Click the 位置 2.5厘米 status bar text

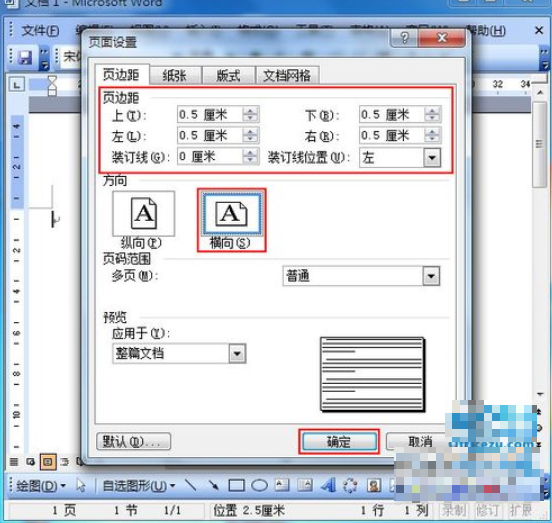(249, 510)
